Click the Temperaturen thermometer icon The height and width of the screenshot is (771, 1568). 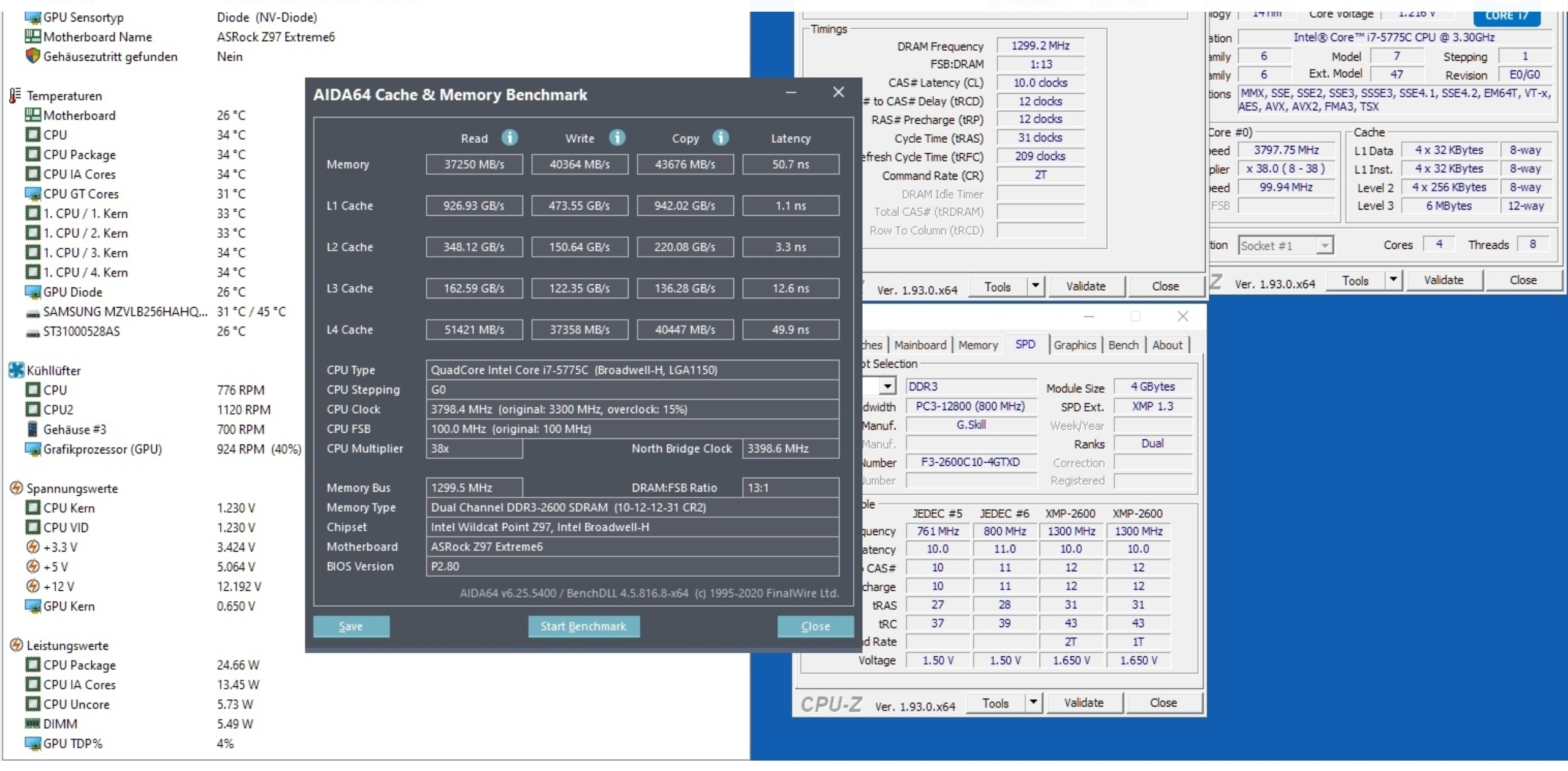pyautogui.click(x=15, y=96)
